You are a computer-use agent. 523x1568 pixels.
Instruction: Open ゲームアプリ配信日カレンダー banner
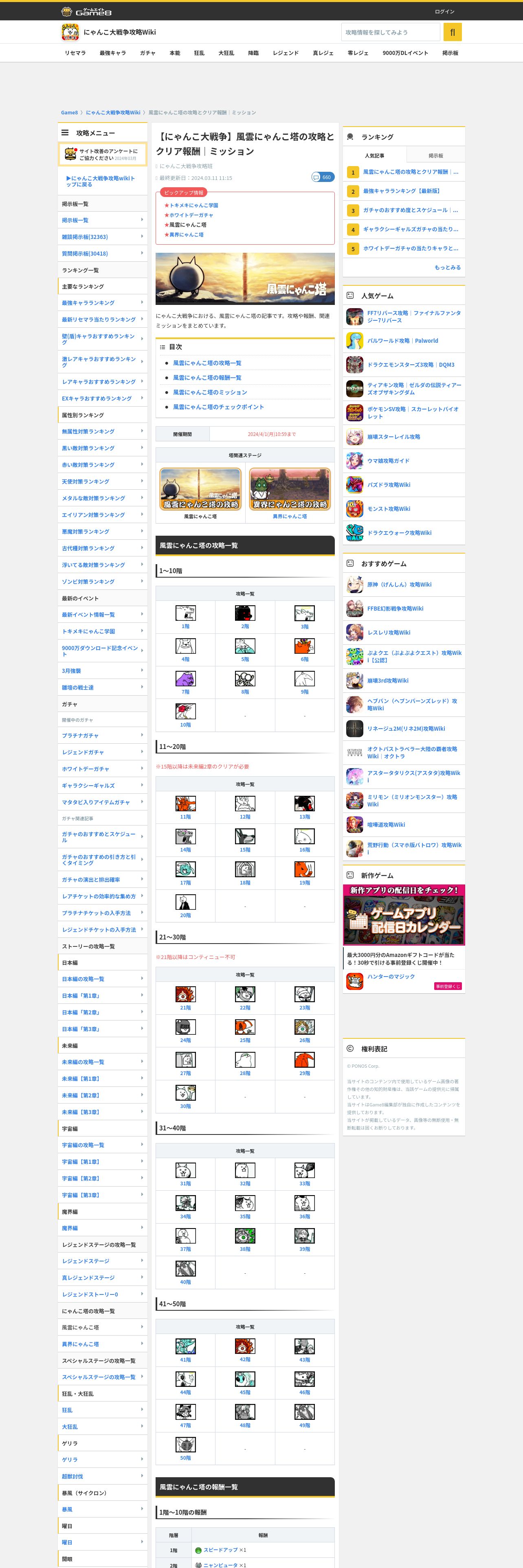pyautogui.click(x=404, y=915)
